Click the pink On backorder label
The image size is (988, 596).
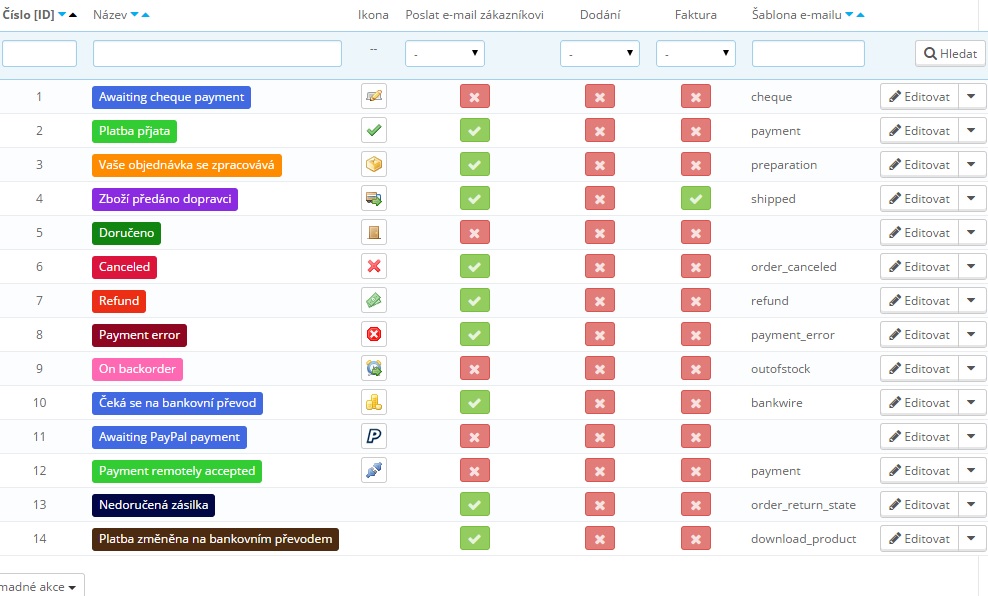pyautogui.click(x=137, y=369)
